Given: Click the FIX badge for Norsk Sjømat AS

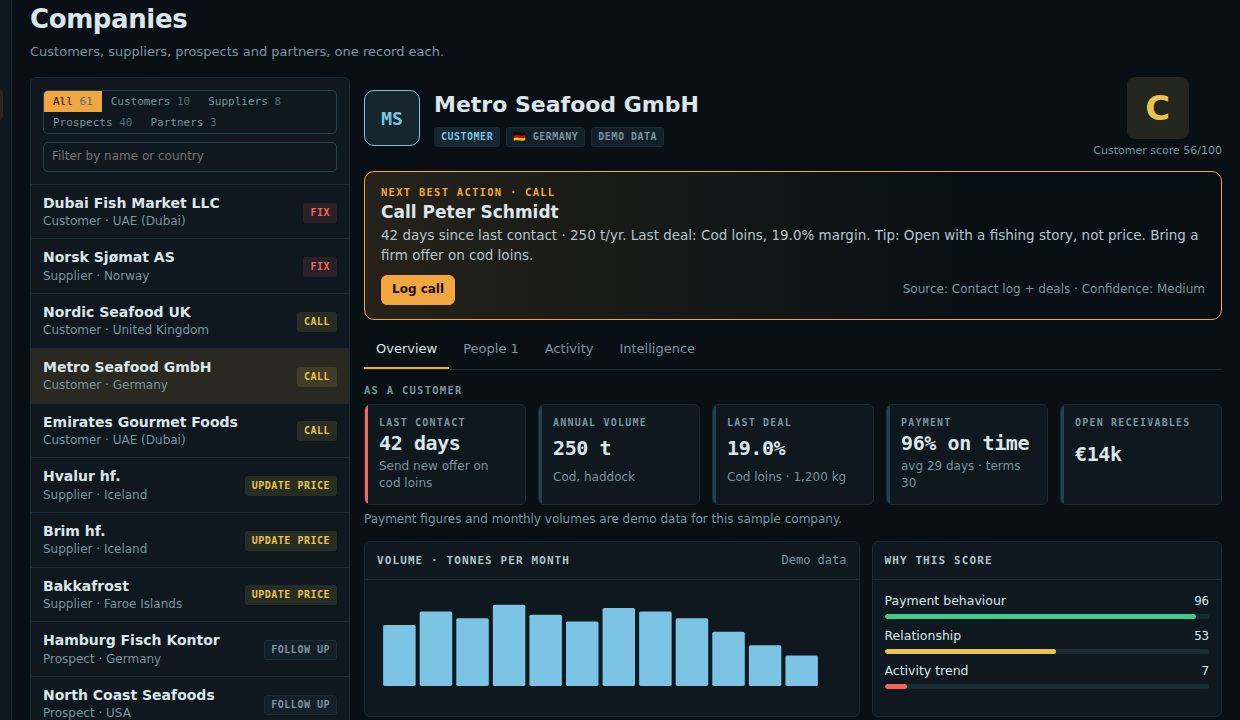Looking at the screenshot, I should click(x=320, y=266).
